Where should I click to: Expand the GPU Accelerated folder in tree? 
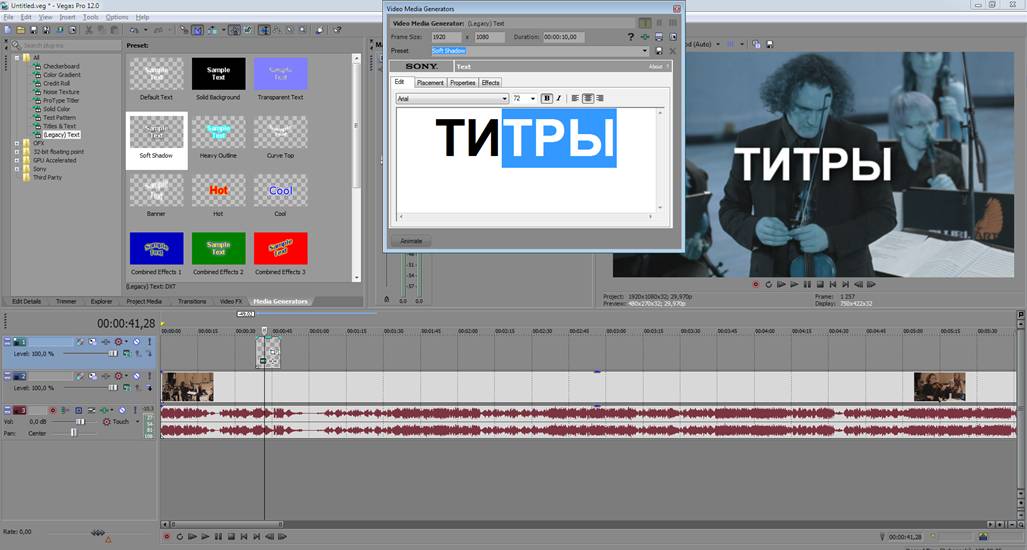click(17, 160)
